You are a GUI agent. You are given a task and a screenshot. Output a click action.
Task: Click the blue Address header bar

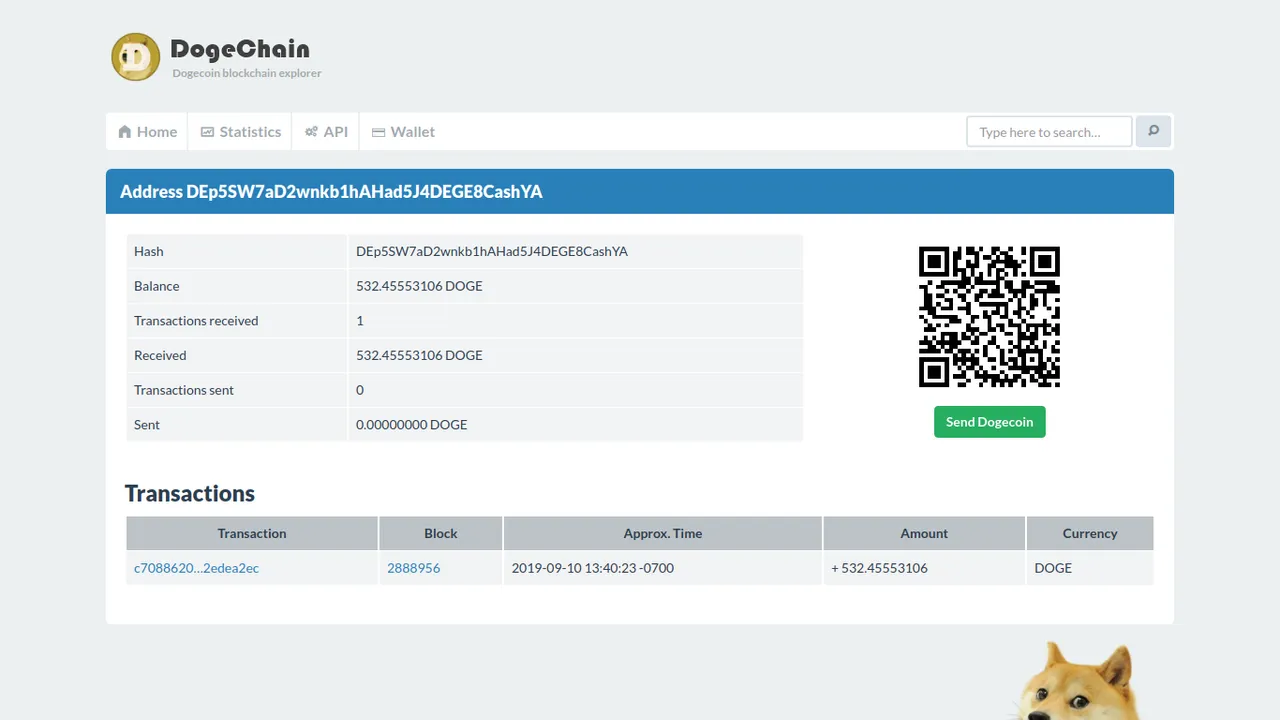coord(640,191)
